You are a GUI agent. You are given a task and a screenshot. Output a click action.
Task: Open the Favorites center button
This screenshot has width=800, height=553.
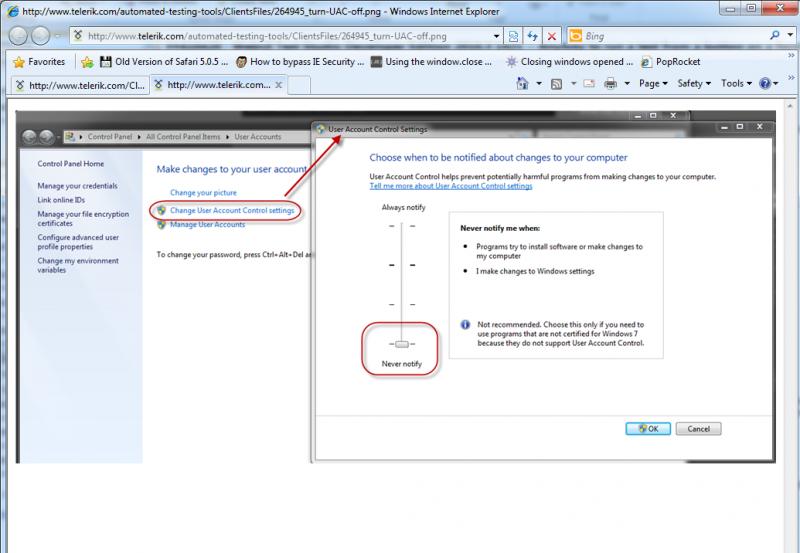point(40,62)
